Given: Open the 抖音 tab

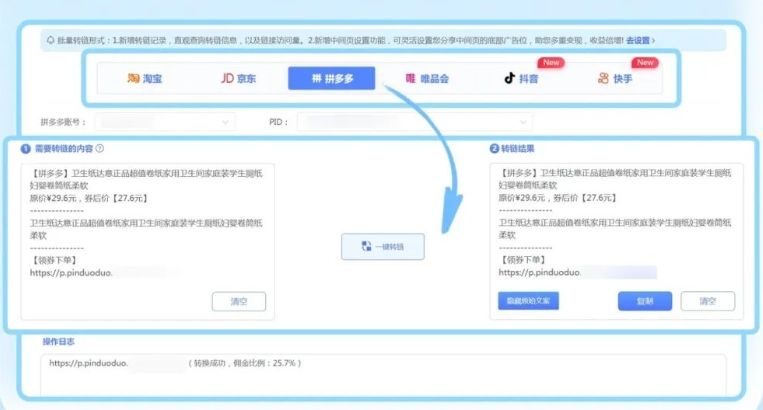Looking at the screenshot, I should 521,78.
